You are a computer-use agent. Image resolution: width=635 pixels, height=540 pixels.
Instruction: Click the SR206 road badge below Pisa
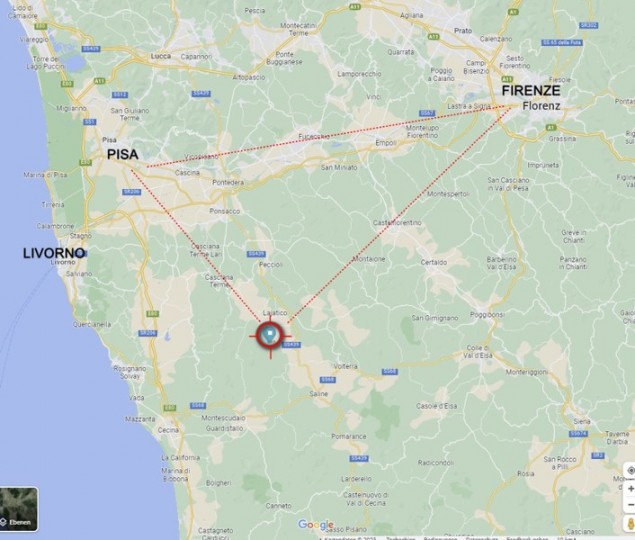pyautogui.click(x=132, y=192)
